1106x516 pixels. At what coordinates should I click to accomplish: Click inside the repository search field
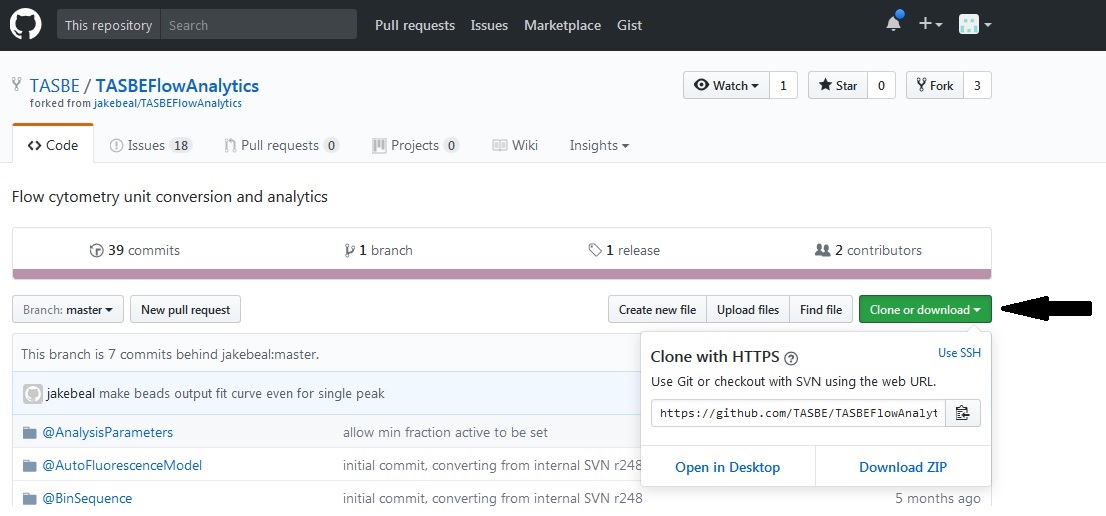tap(258, 25)
